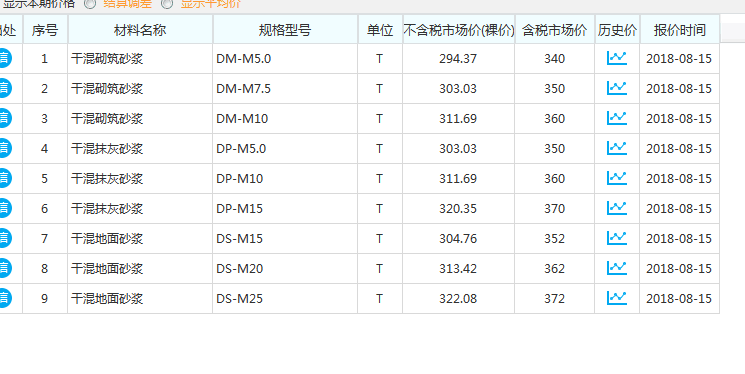The height and width of the screenshot is (374, 745).
Task: Click the DM-M10 specification cell
Action: (x=285, y=118)
